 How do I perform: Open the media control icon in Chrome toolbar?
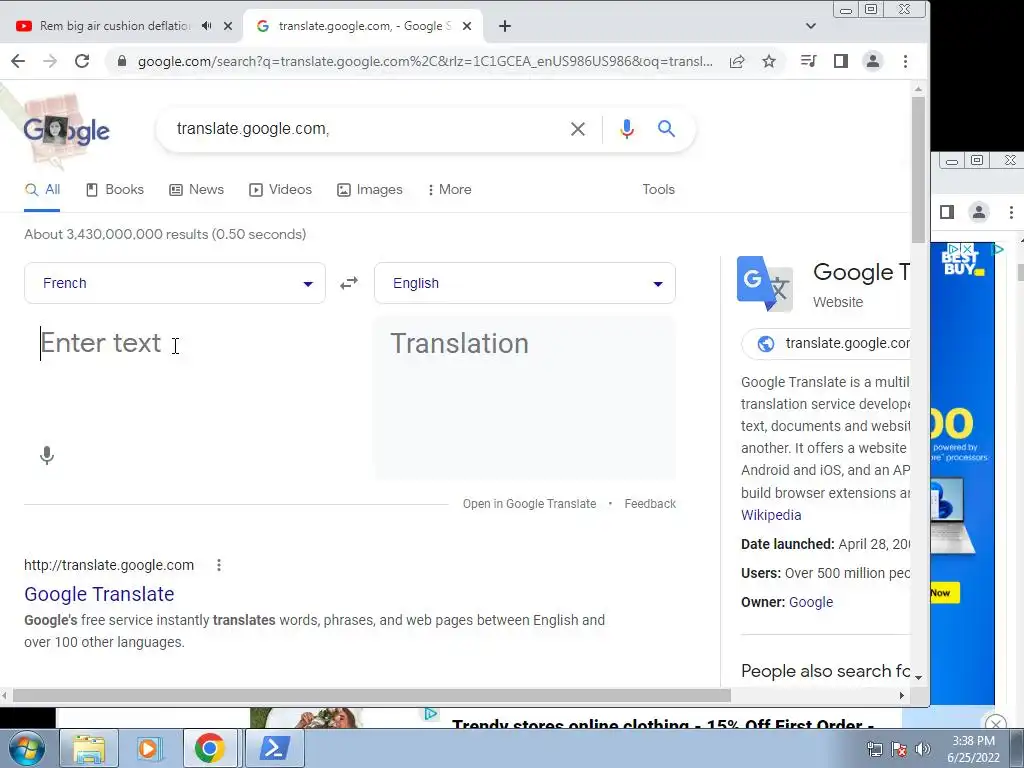click(808, 61)
